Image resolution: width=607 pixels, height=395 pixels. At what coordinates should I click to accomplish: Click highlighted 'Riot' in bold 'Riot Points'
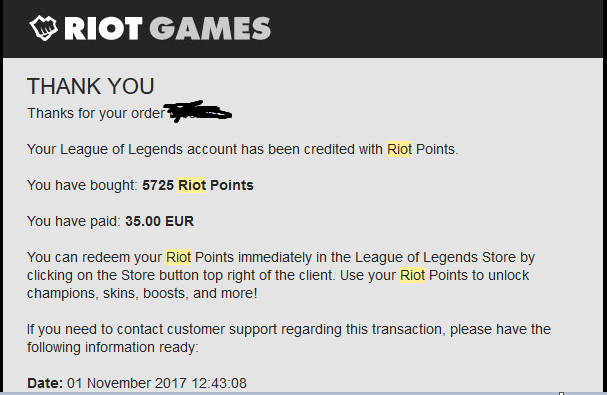pos(192,185)
